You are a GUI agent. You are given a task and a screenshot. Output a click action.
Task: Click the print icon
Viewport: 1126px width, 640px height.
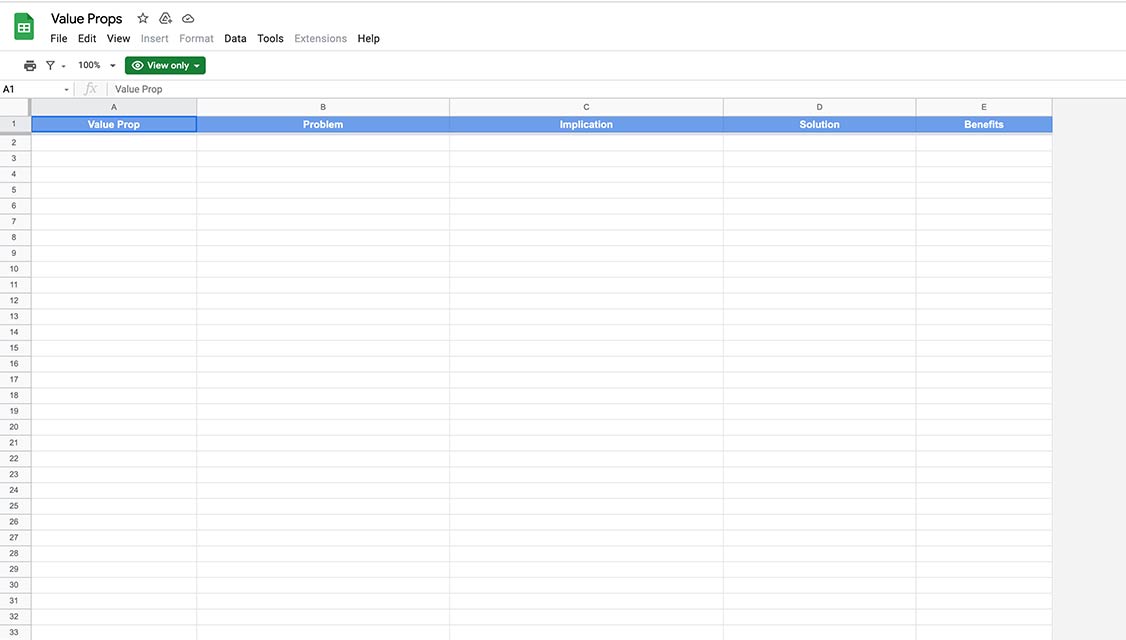(x=30, y=65)
